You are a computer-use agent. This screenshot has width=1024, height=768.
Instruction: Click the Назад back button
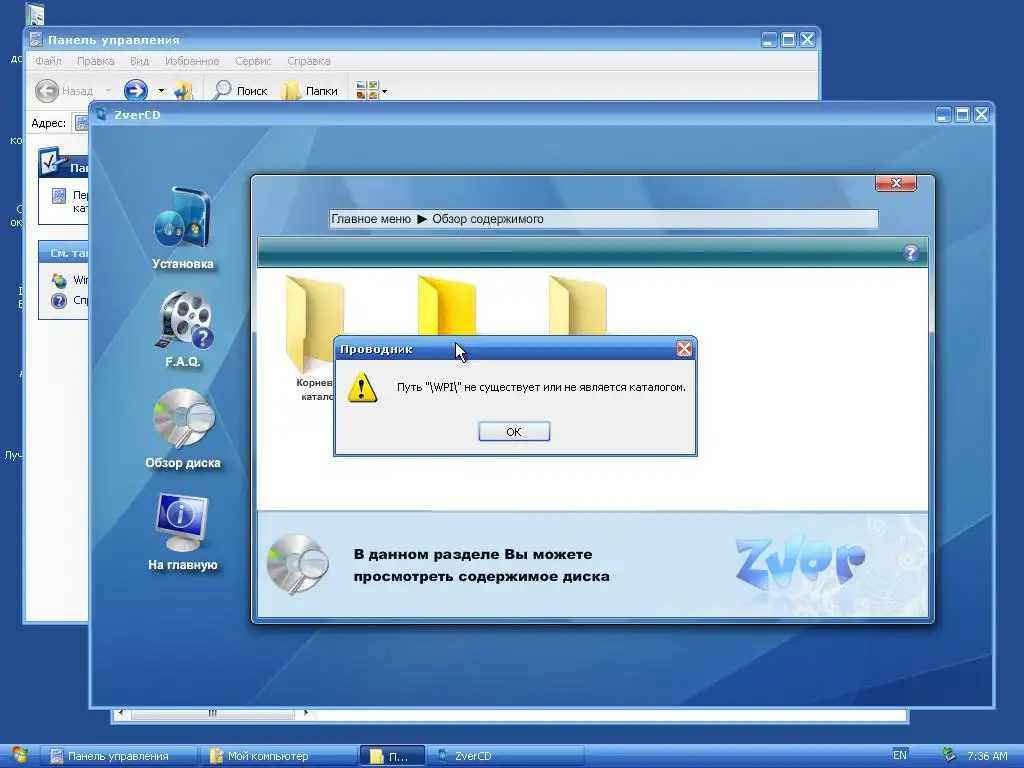pos(64,90)
